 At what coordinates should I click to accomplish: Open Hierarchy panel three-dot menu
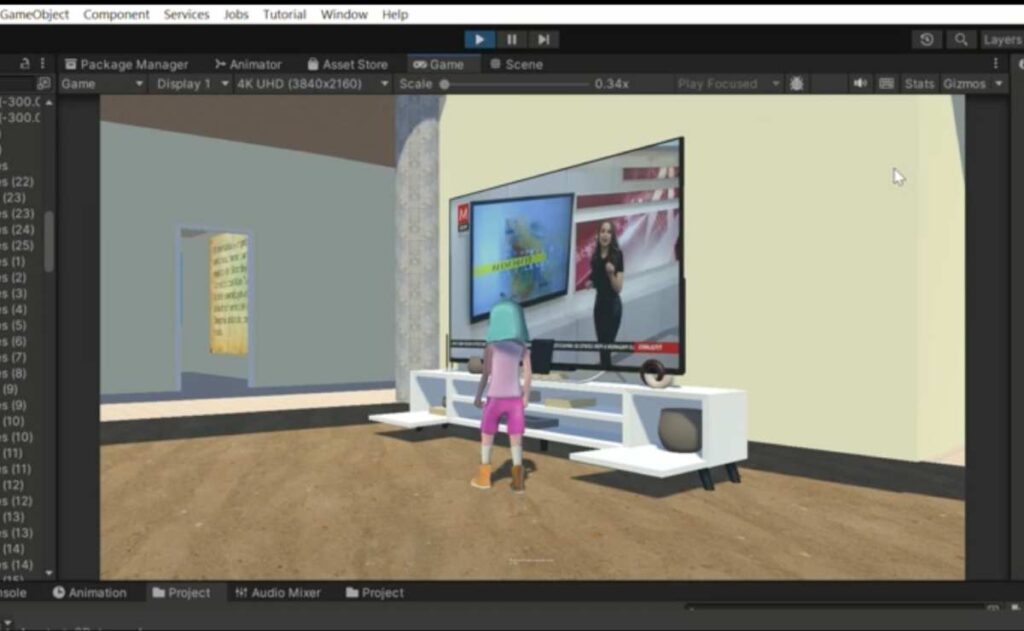tap(42, 63)
